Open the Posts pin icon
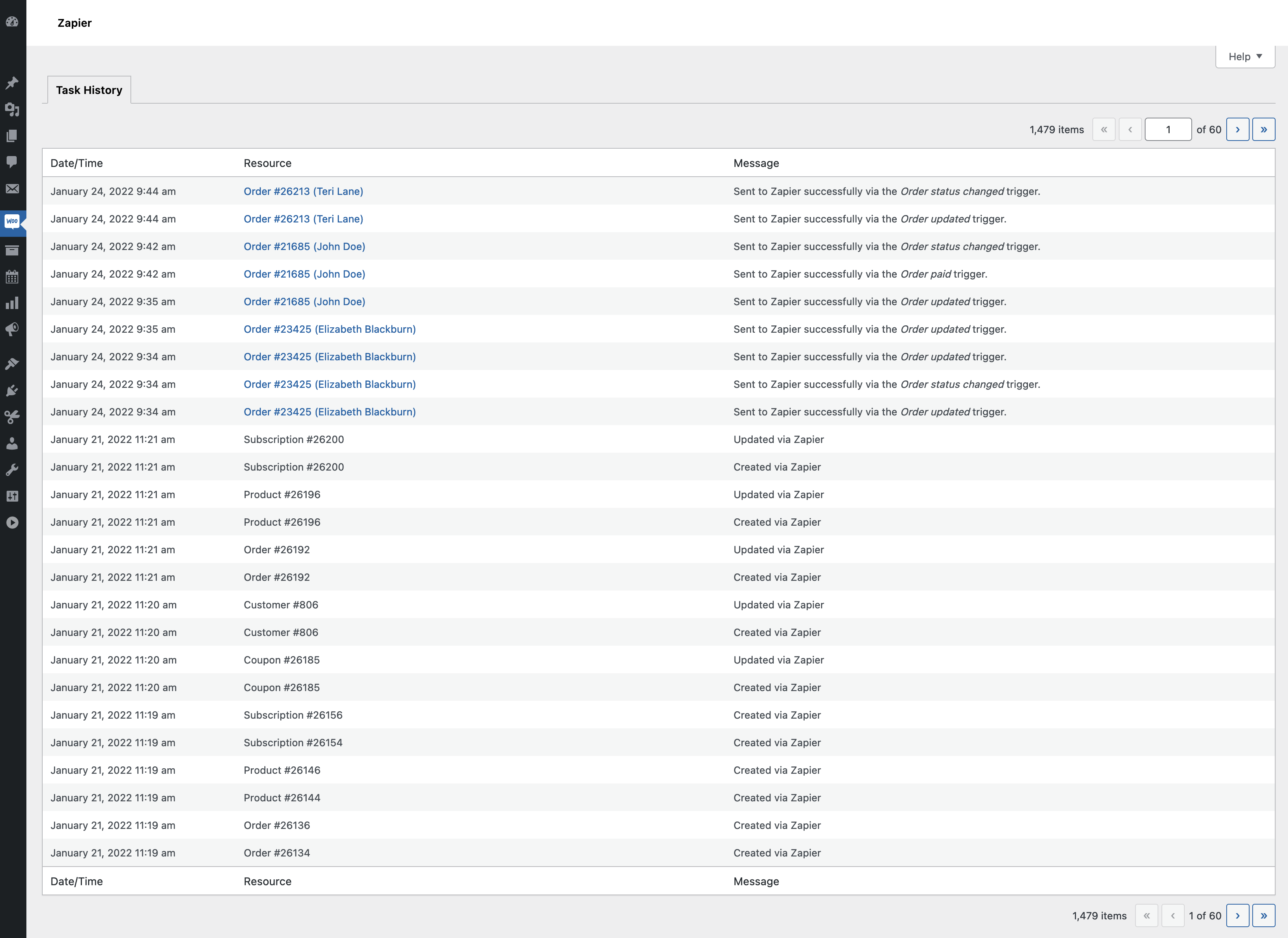Viewport: 1288px width, 938px height. pyautogui.click(x=12, y=83)
